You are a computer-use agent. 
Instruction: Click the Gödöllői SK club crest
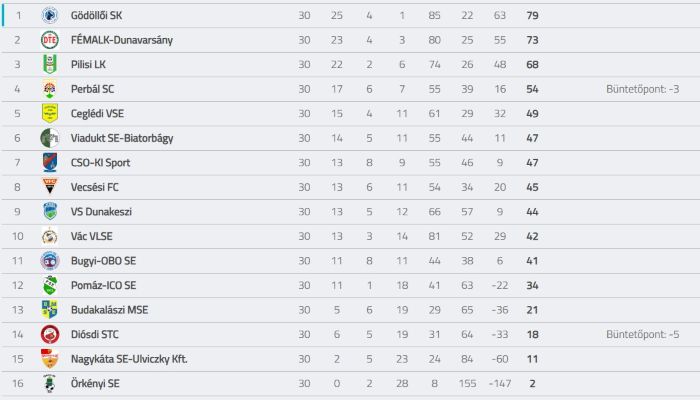pos(50,16)
